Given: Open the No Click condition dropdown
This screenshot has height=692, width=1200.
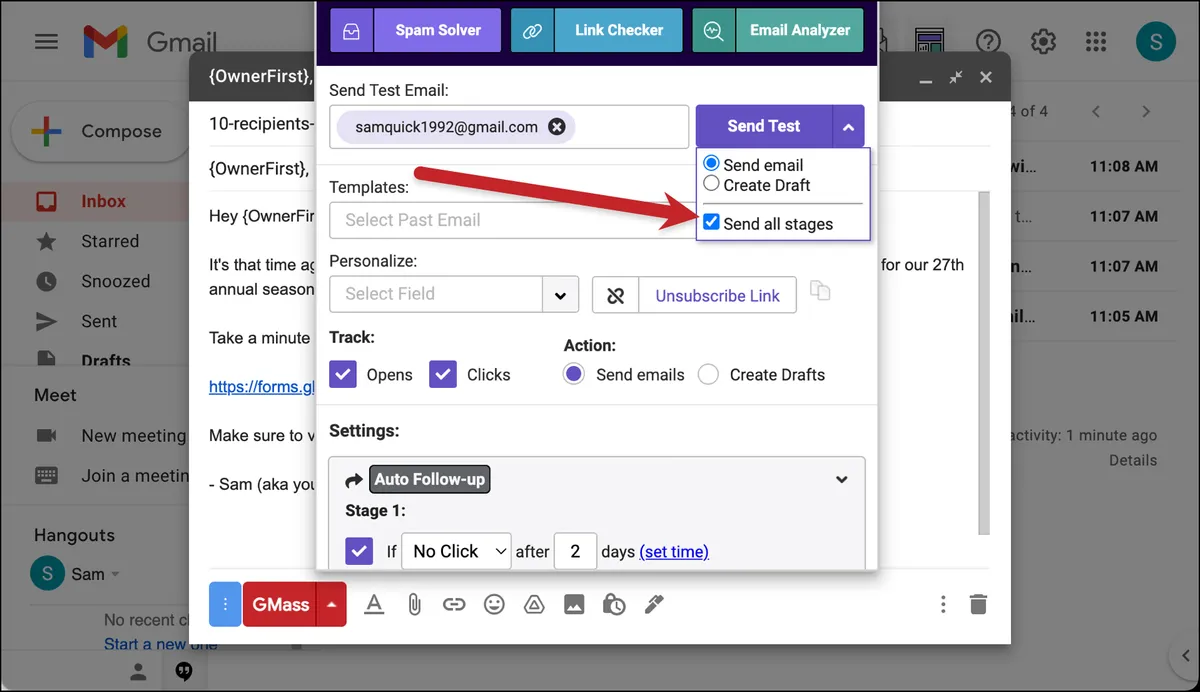Looking at the screenshot, I should point(456,551).
